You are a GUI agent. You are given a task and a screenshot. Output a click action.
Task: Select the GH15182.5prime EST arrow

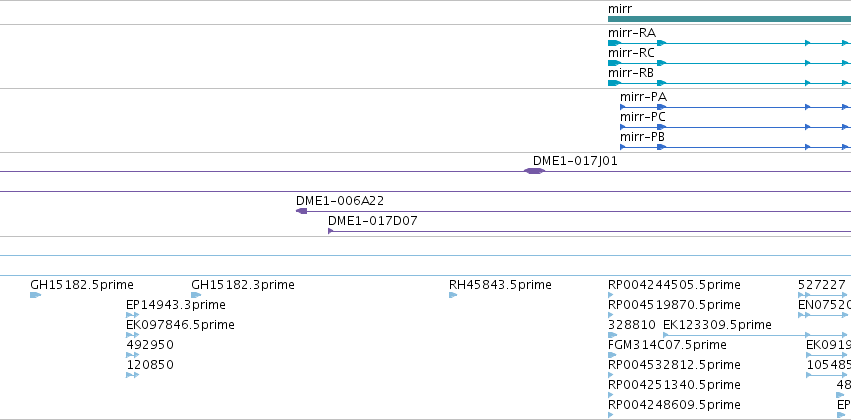coord(35,295)
